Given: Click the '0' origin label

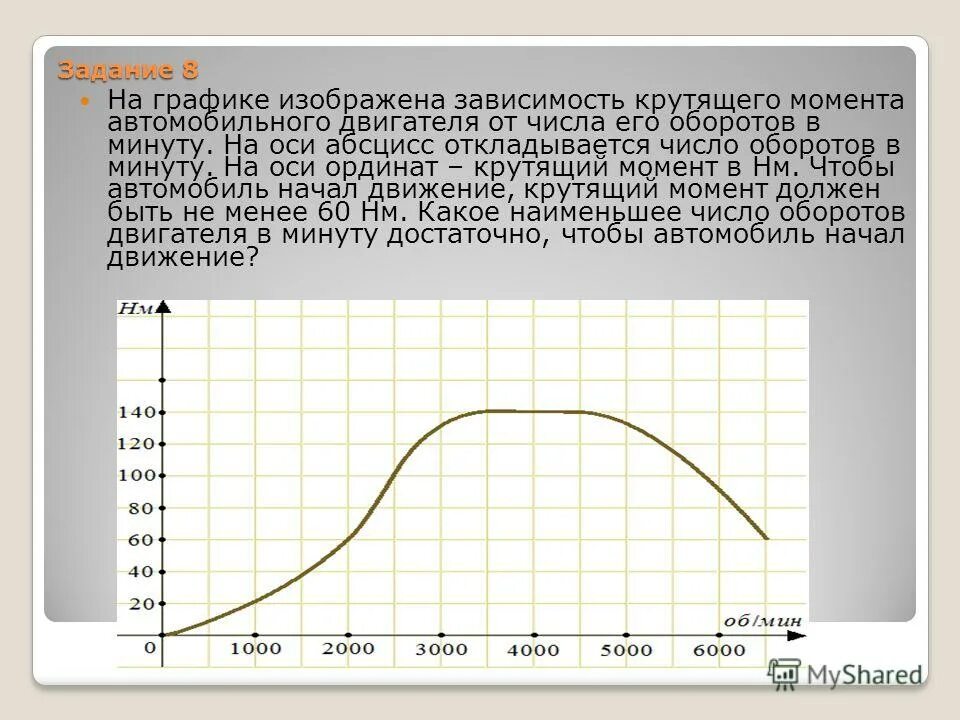Looking at the screenshot, I should tap(150, 648).
